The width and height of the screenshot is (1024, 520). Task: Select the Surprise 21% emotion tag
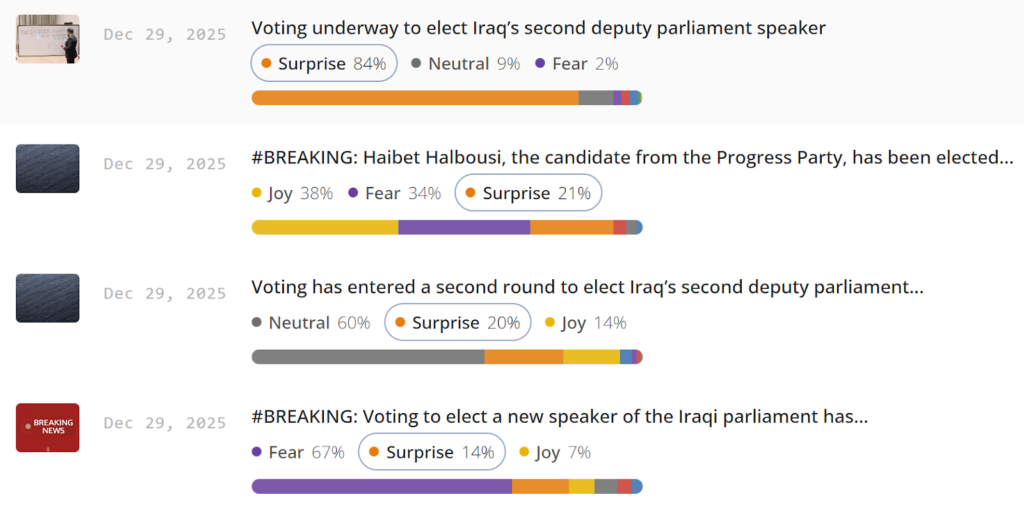pos(528,193)
